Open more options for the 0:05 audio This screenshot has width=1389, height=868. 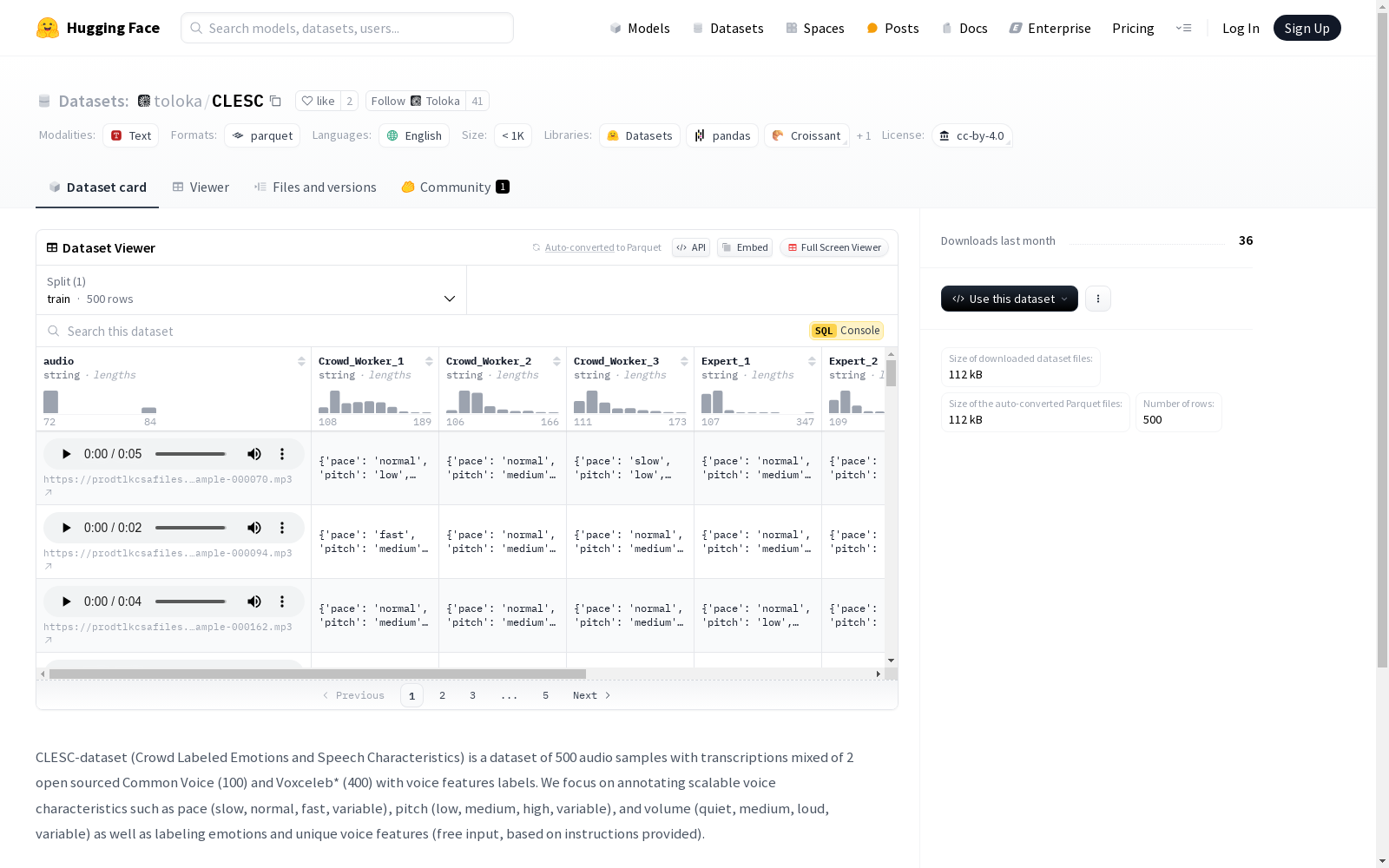(282, 454)
